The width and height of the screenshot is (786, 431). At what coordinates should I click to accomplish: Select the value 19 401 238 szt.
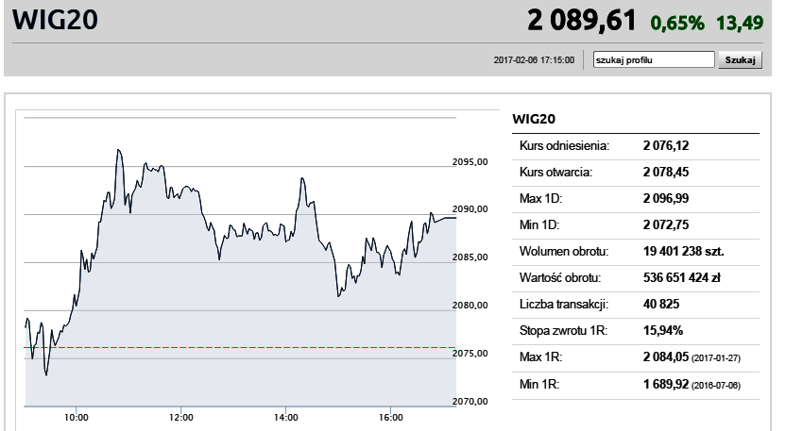click(684, 252)
